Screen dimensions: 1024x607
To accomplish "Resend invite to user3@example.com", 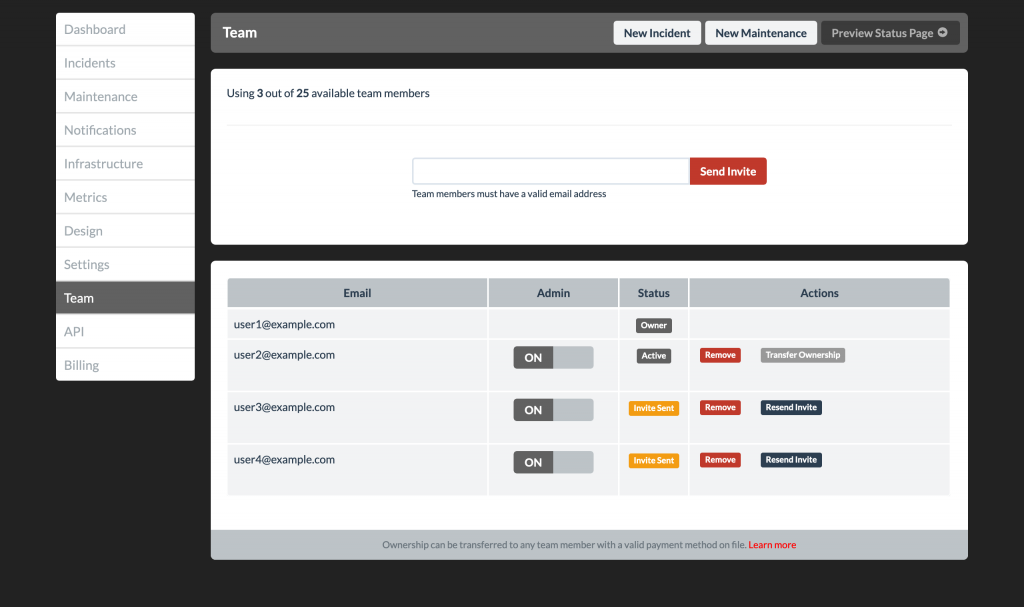I will pyautogui.click(x=791, y=407).
